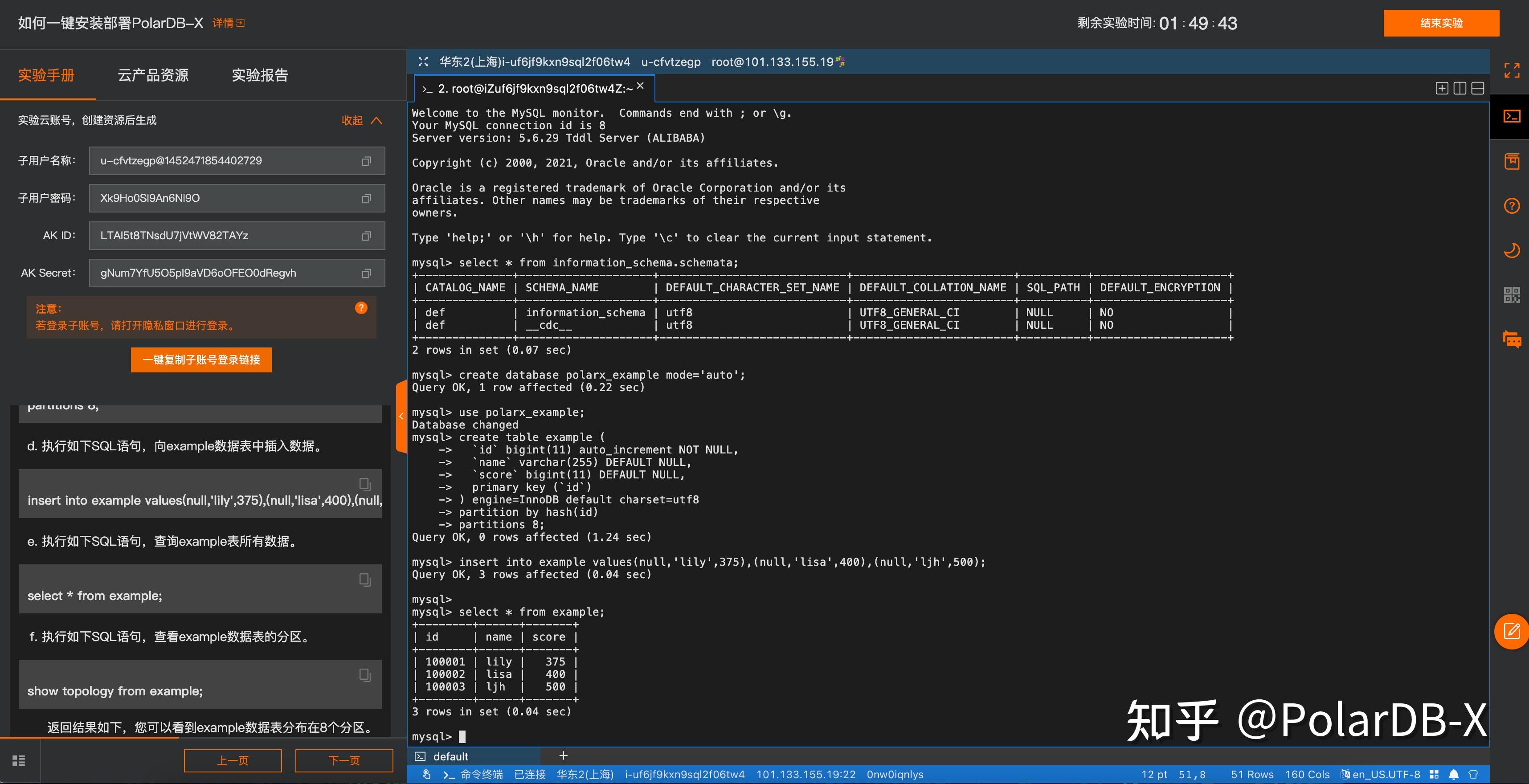Click the AK ID input field
Screen dimensions: 1529x784
coord(237,236)
